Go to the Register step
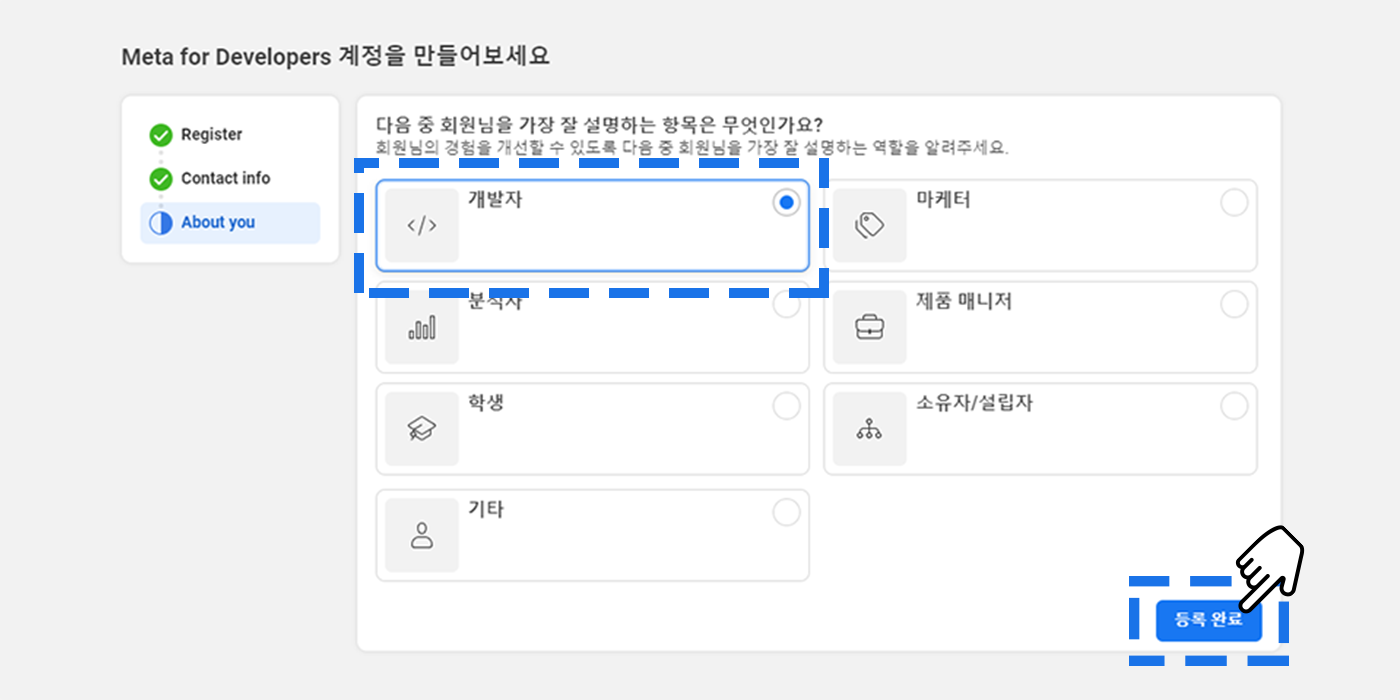The width and height of the screenshot is (1400, 700). pos(212,135)
